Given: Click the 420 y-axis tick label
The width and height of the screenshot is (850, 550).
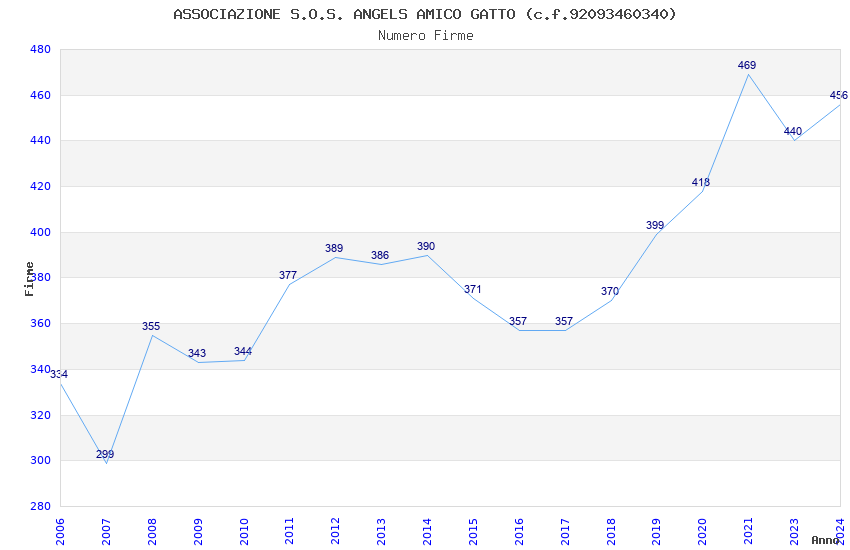Looking at the screenshot, I should point(40,186).
